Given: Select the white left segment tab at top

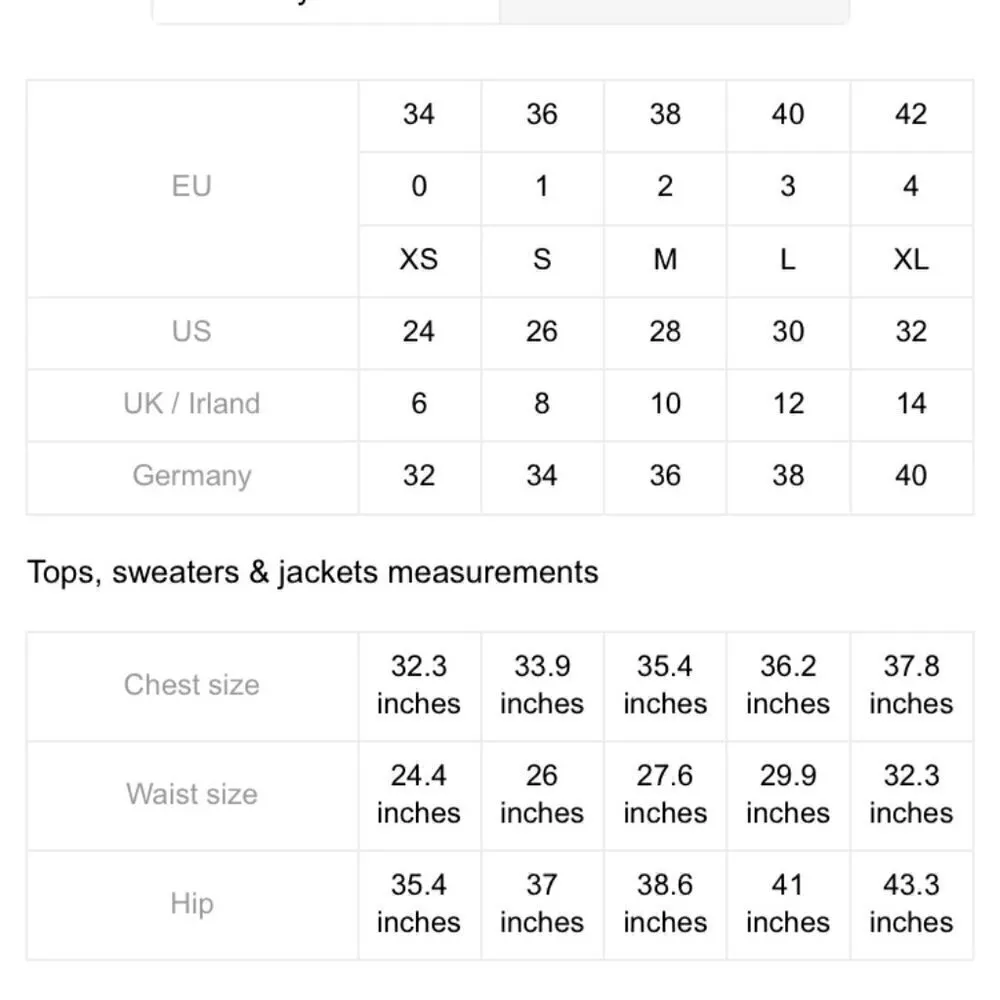Looking at the screenshot, I should click(326, 10).
